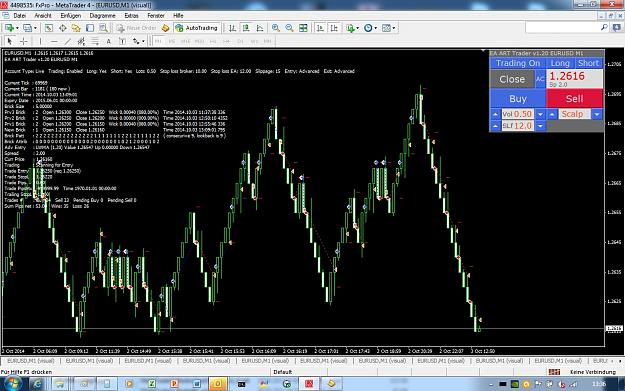The height and width of the screenshot is (391, 625).
Task: Toggle the Terminal panel icon
Action: tap(90, 28)
